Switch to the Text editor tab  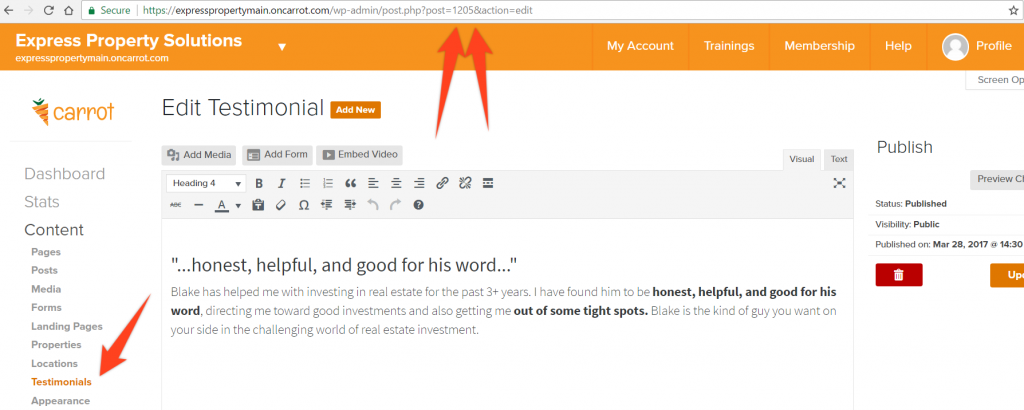point(838,159)
